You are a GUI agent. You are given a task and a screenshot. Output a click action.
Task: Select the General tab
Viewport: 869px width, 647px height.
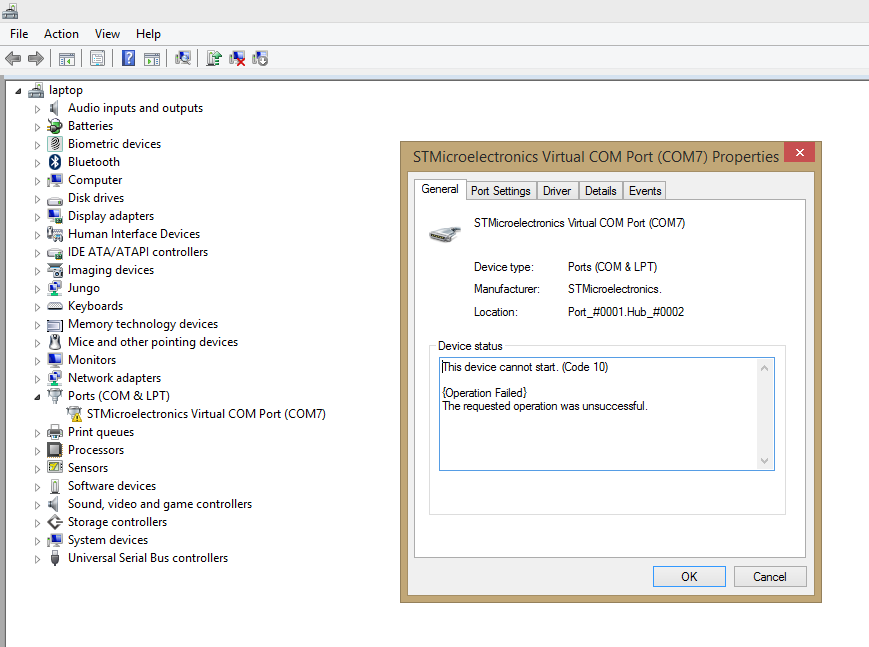point(439,189)
